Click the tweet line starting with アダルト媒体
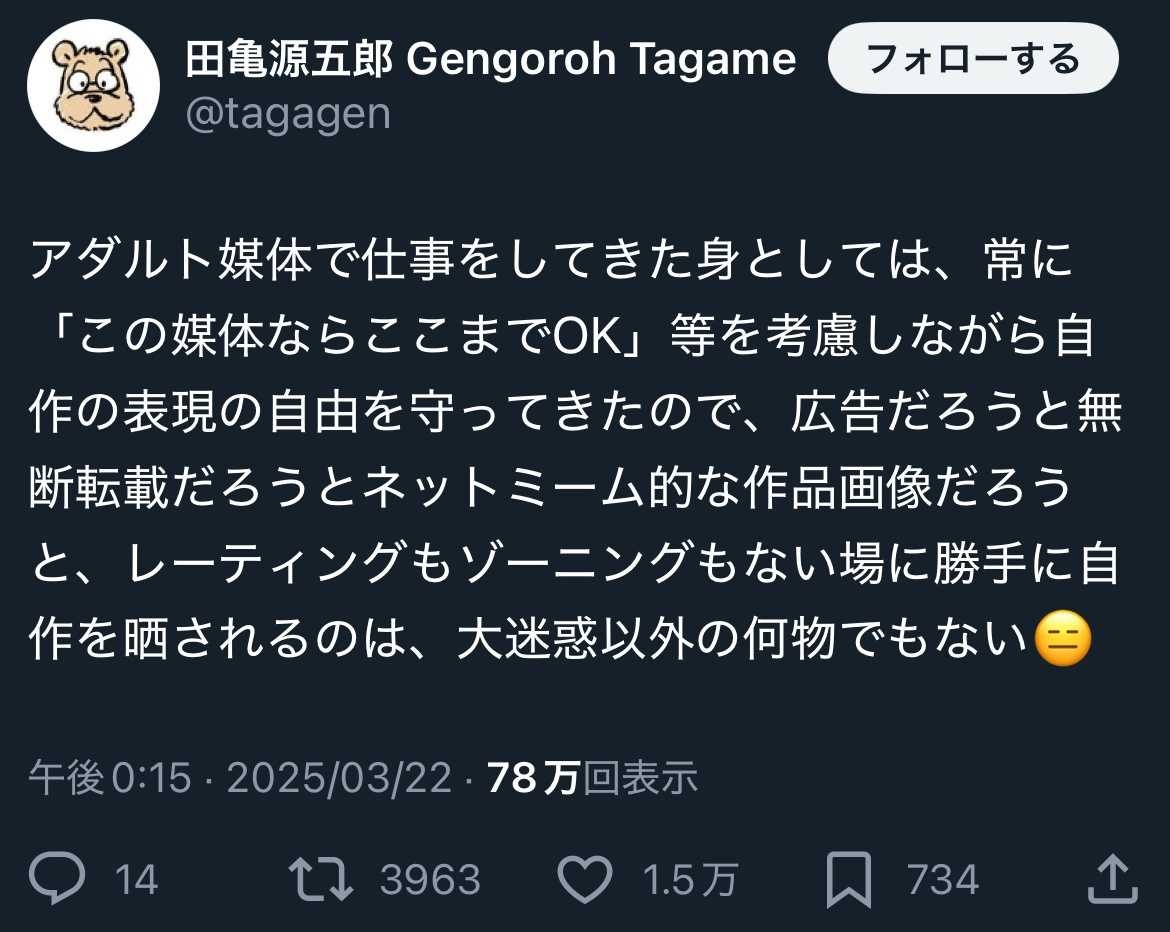This screenshot has height=932, width=1170. (550, 262)
